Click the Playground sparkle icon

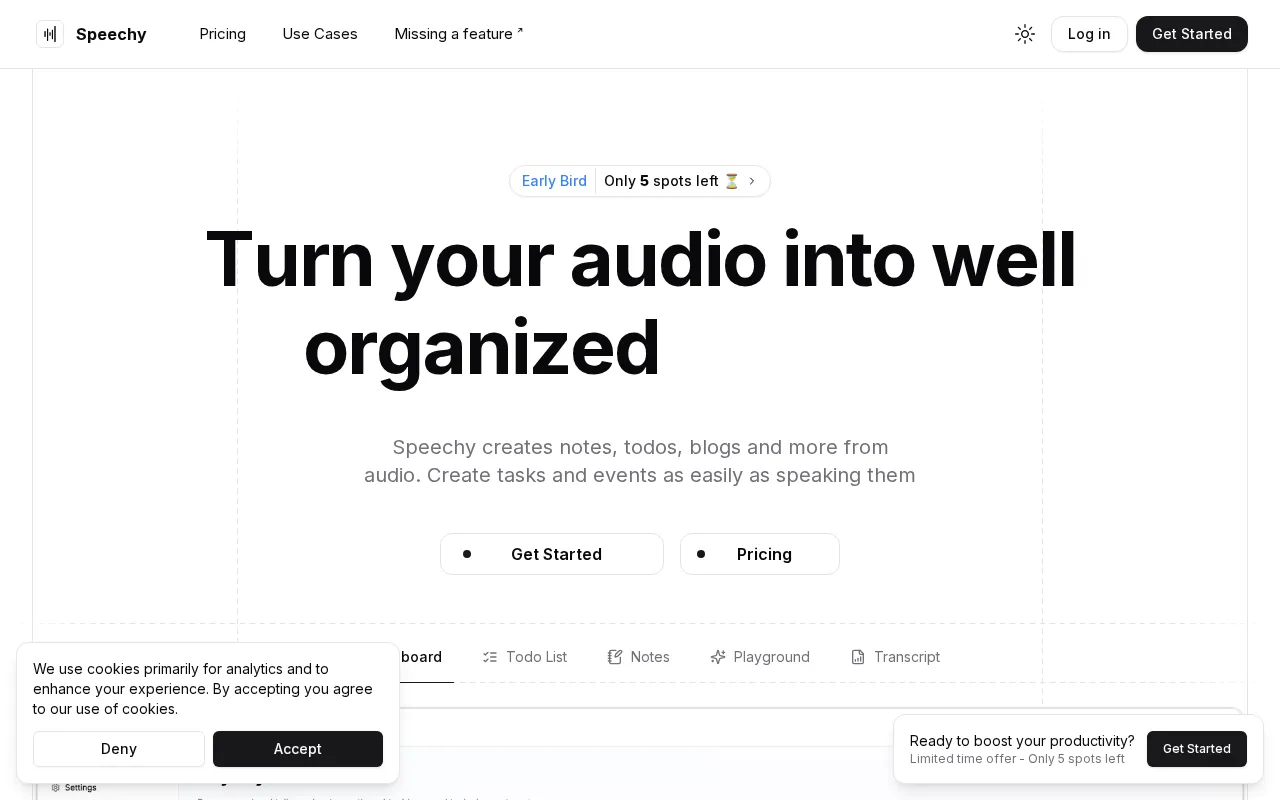718,657
